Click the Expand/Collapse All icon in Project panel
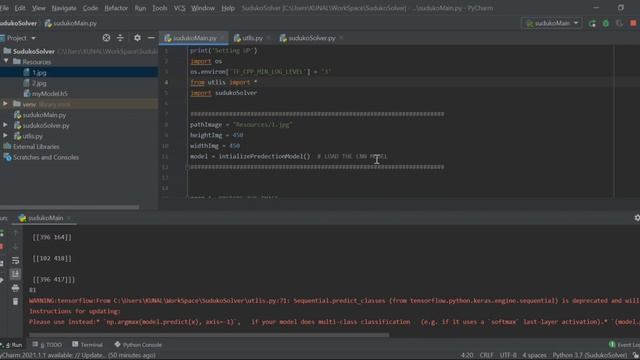Viewport: 640px width, 360px height. pyautogui.click(x=120, y=38)
